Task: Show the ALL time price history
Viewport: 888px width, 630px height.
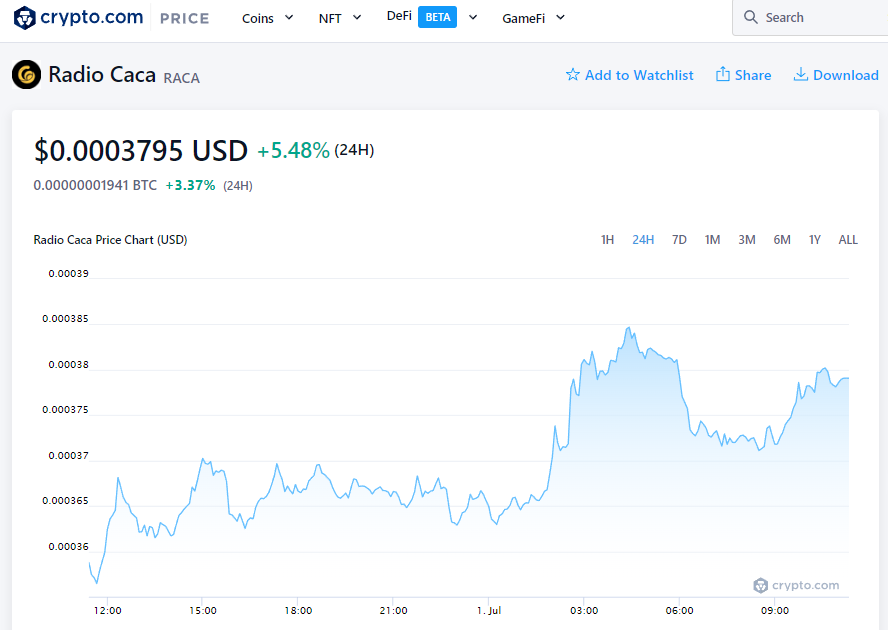Action: pyautogui.click(x=848, y=240)
